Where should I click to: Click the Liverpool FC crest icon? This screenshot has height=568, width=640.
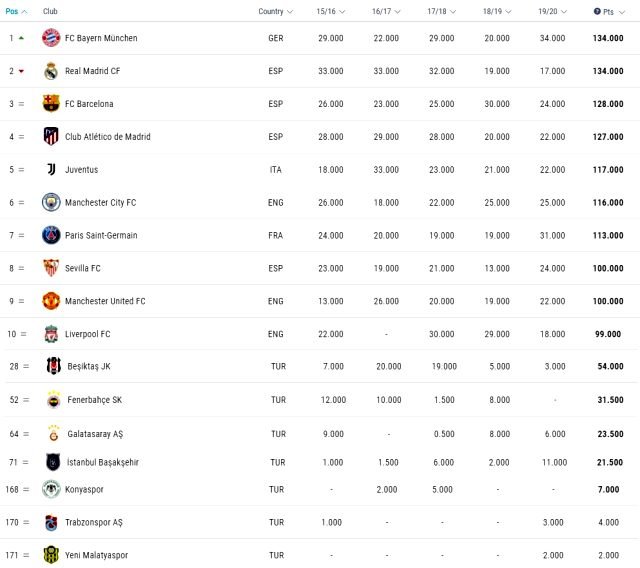tap(50, 334)
